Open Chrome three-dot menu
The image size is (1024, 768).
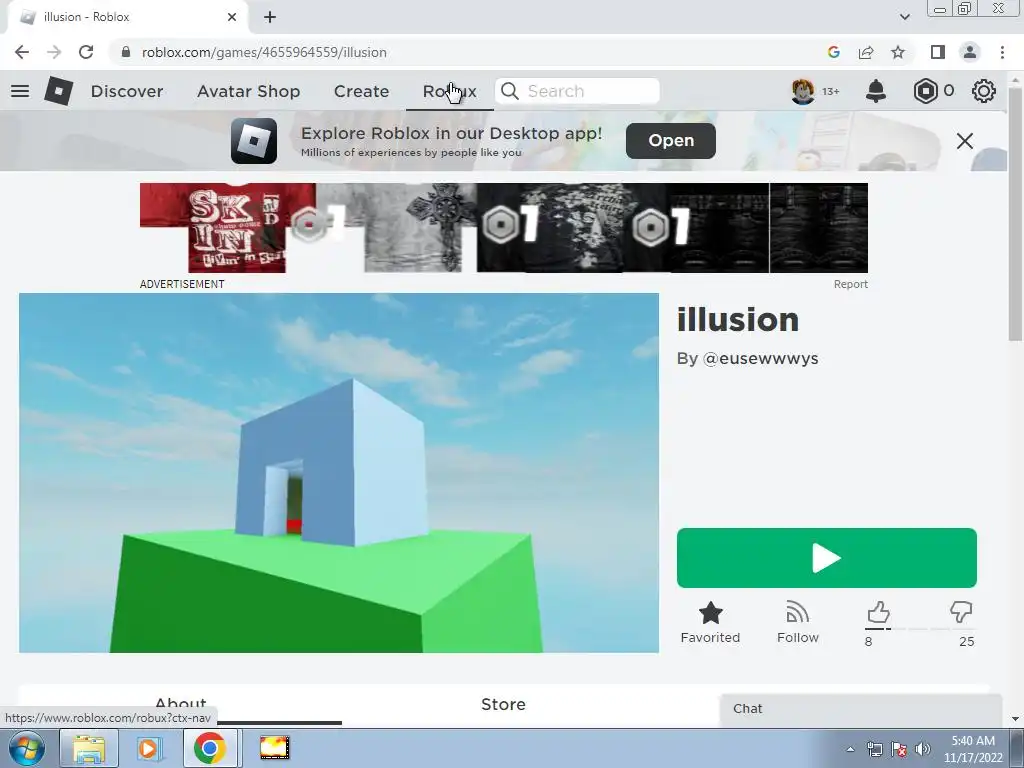(1002, 52)
